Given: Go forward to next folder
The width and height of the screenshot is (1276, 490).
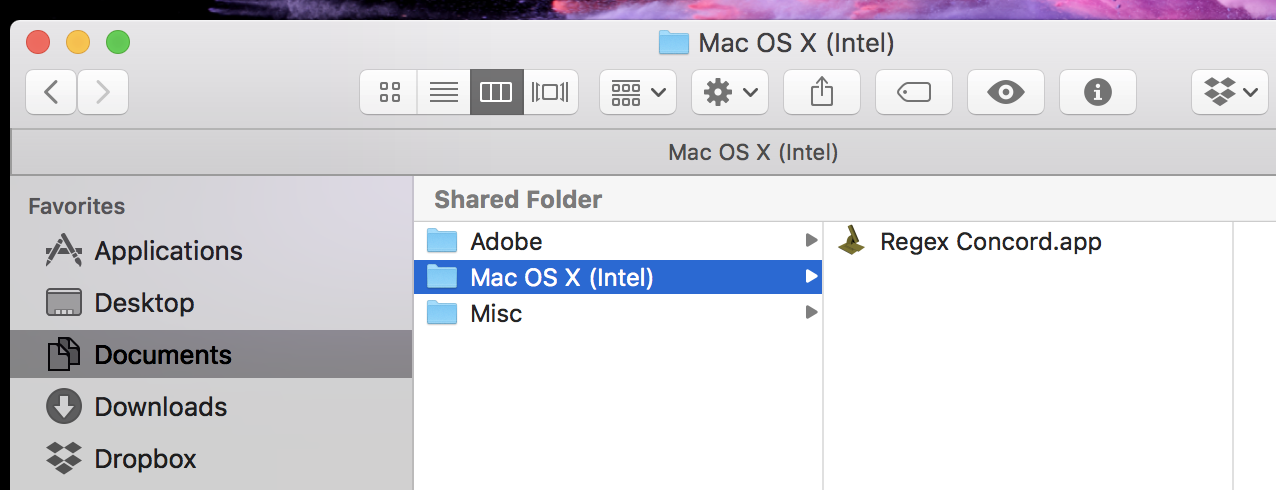Looking at the screenshot, I should click(x=103, y=93).
